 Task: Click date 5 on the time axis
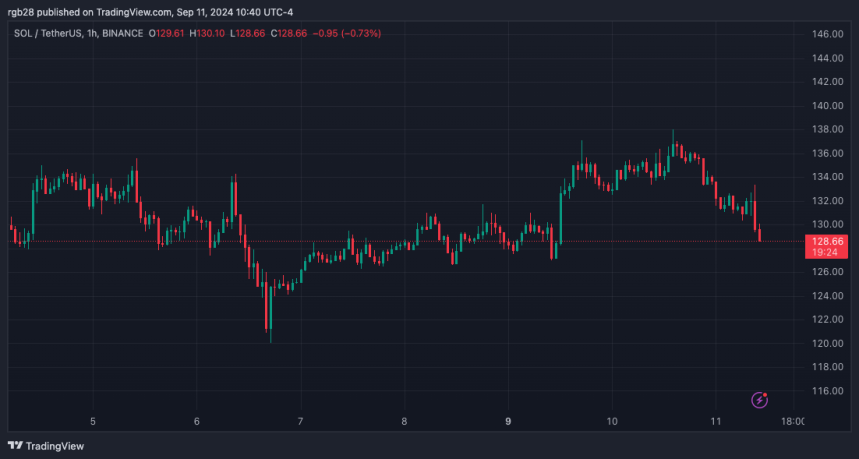pyautogui.click(x=93, y=422)
